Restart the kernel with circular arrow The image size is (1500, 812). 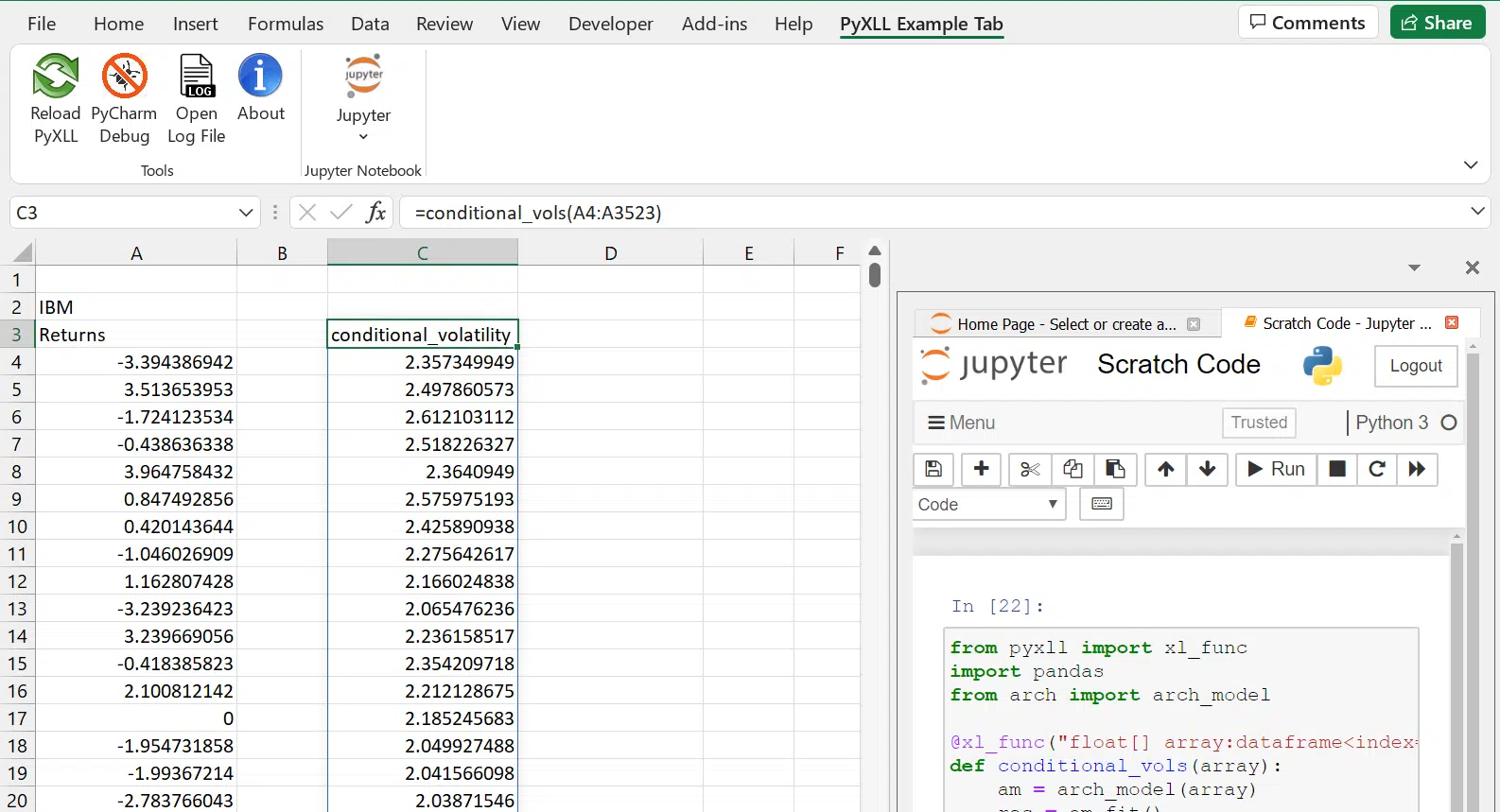tap(1377, 469)
